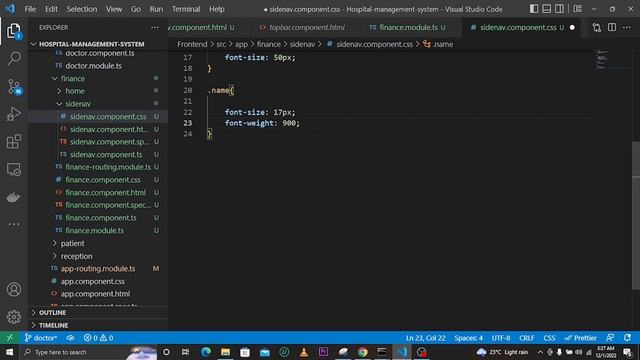Click the code minimap
This screenshot has height=360, width=640.
point(603,59)
